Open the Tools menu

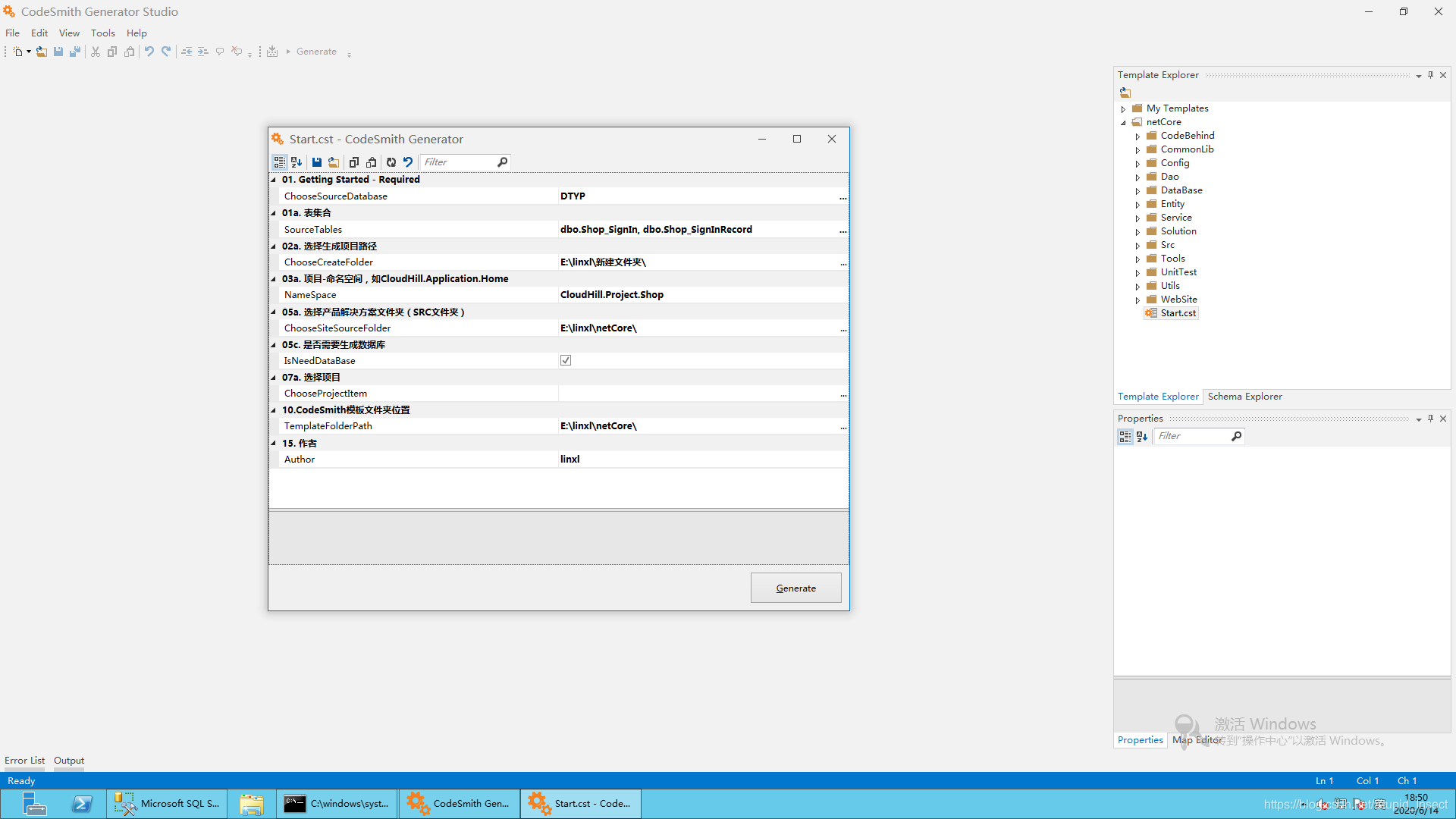102,33
